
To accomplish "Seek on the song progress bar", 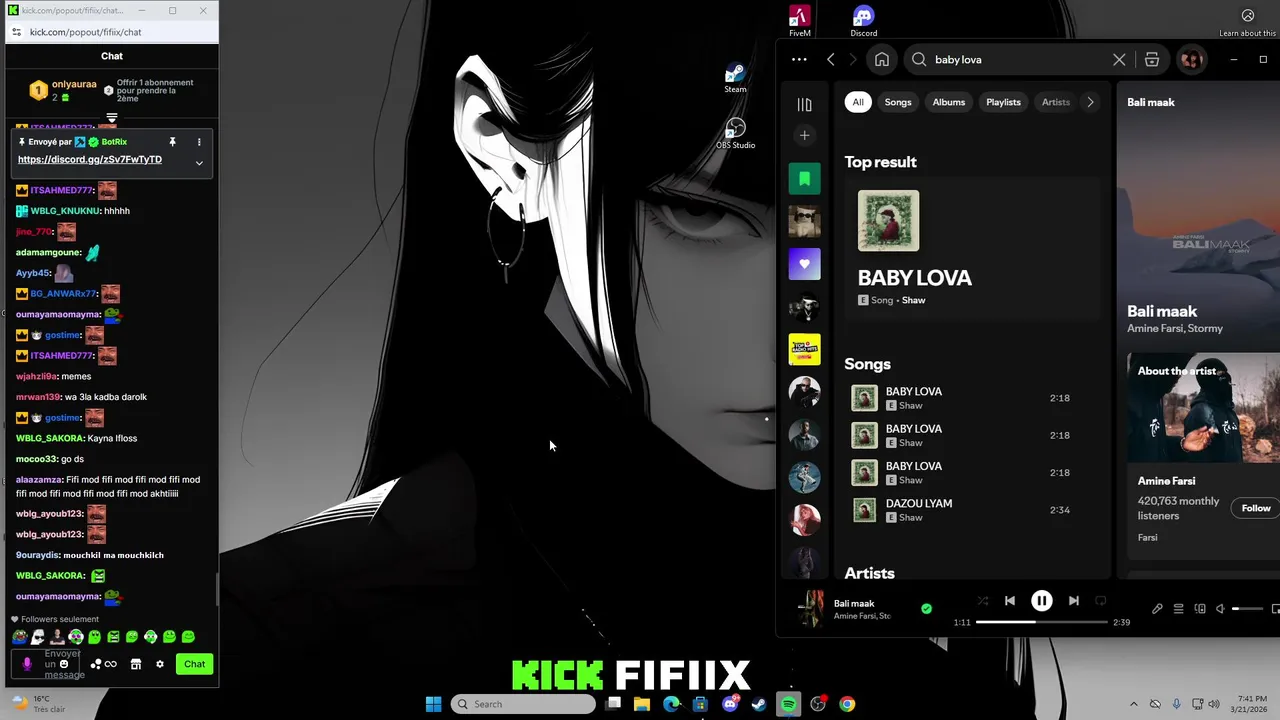I will pyautogui.click(x=1042, y=622).
